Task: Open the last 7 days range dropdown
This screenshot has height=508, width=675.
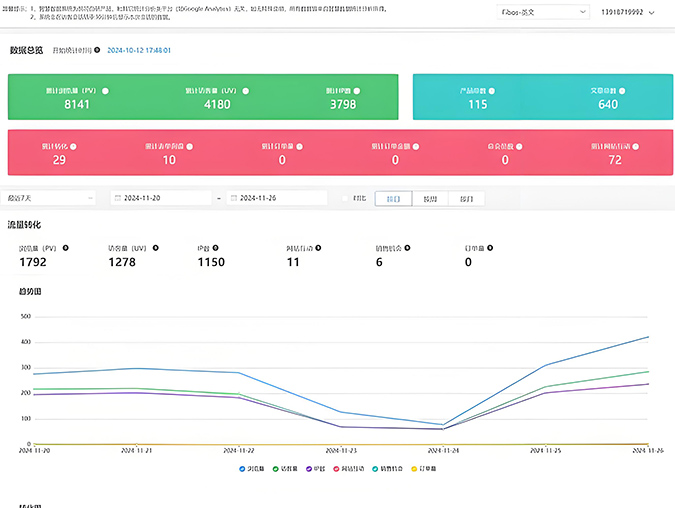Action: (49, 198)
